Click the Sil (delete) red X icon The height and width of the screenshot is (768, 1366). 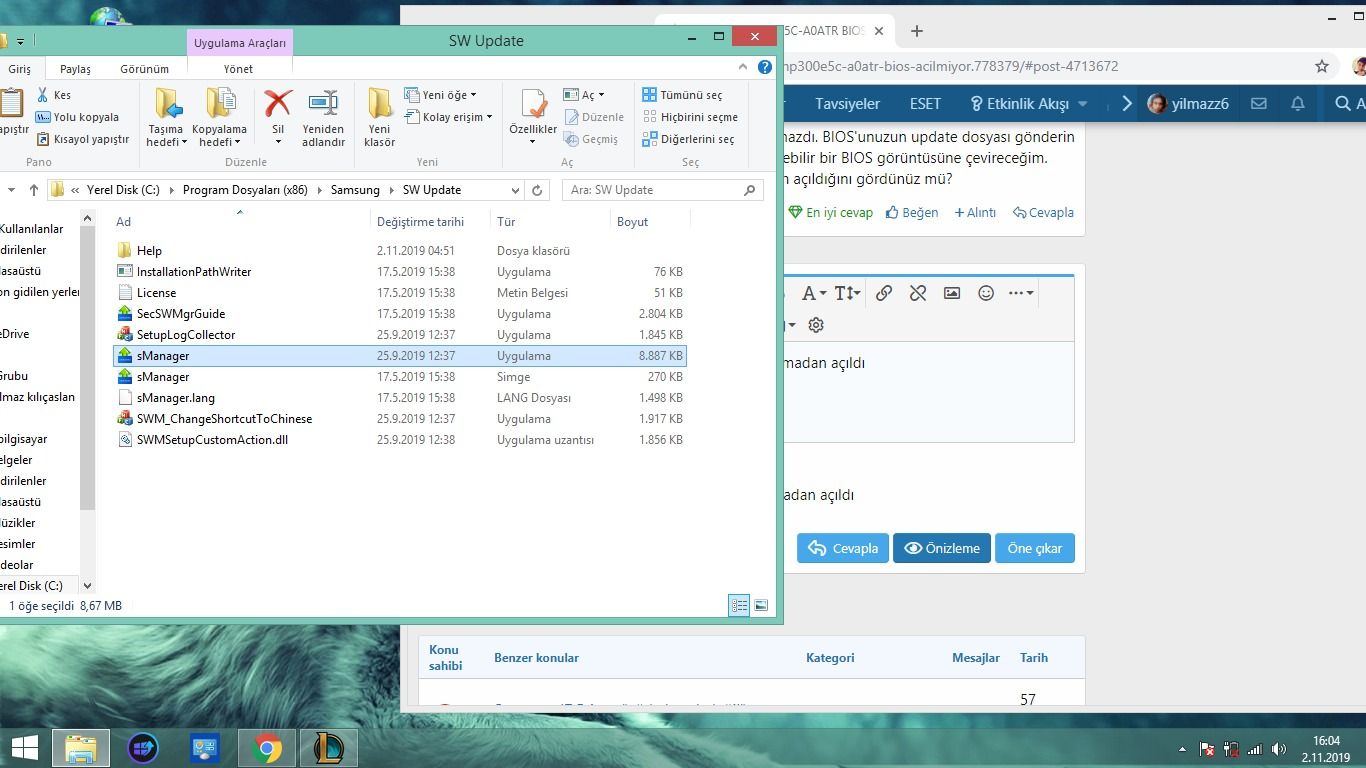[278, 104]
